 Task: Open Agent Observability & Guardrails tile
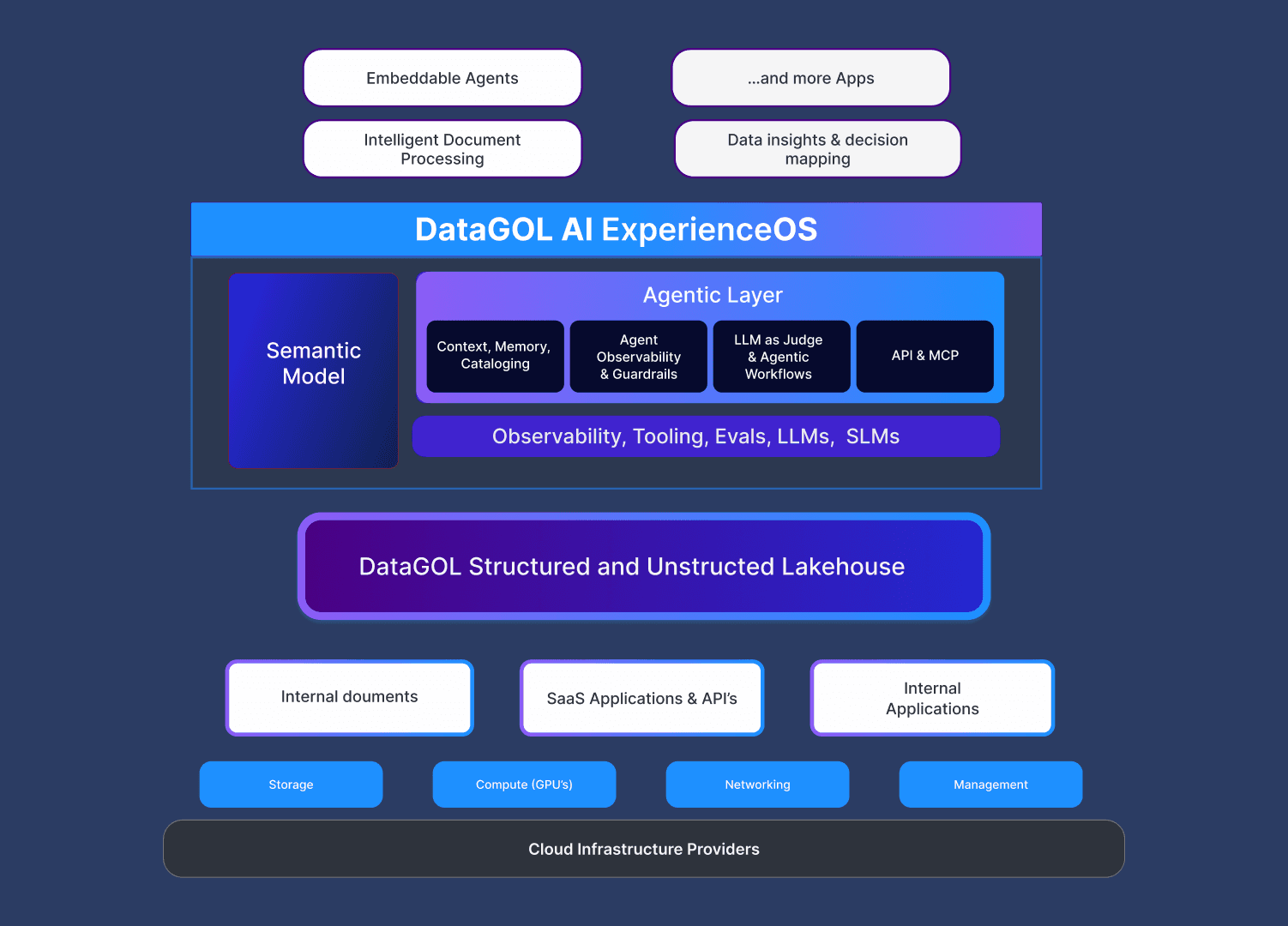[639, 357]
